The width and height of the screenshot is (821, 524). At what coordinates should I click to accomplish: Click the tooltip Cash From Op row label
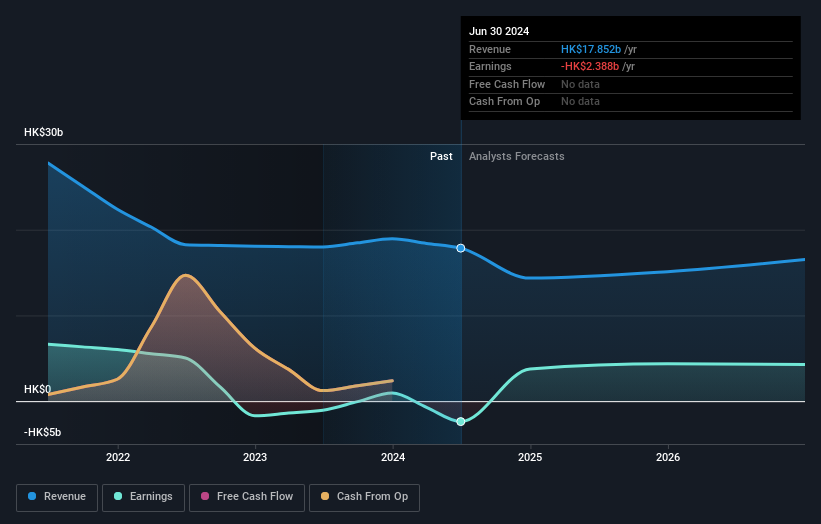[x=504, y=102]
